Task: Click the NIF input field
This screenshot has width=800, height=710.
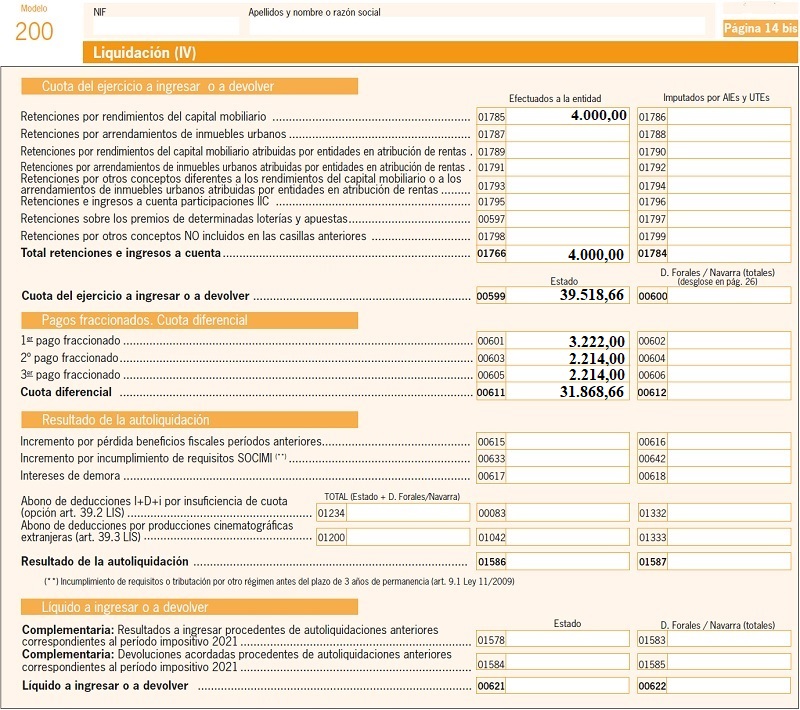Action: [166, 26]
